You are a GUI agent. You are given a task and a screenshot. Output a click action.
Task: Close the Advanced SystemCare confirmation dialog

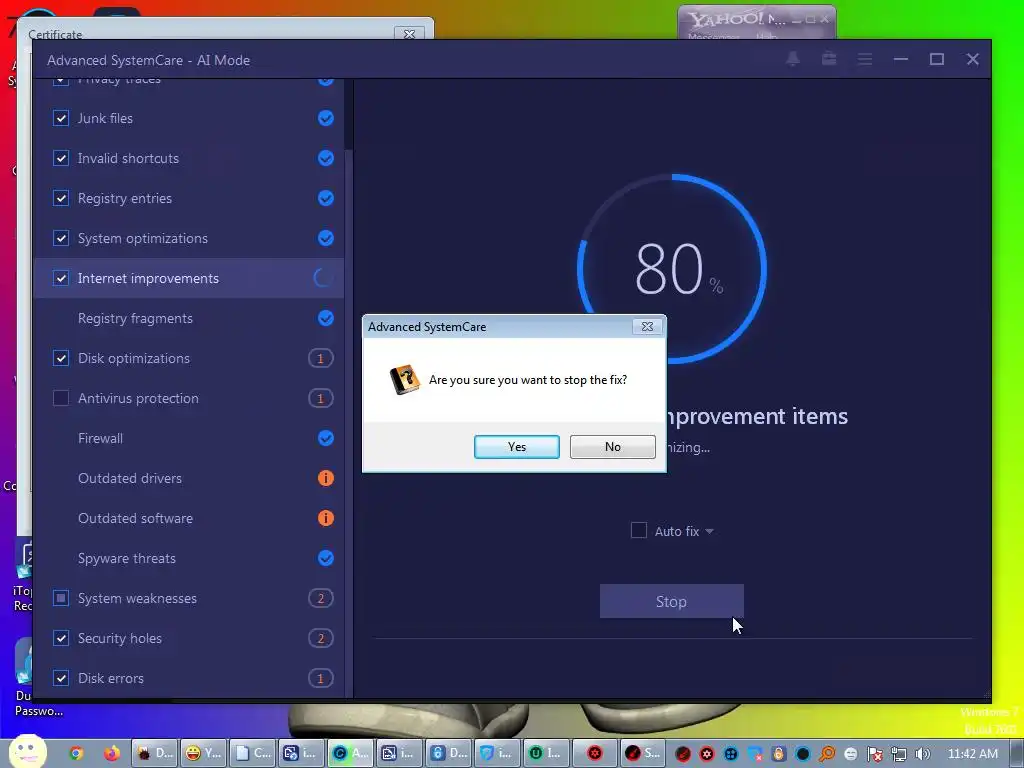coord(647,327)
